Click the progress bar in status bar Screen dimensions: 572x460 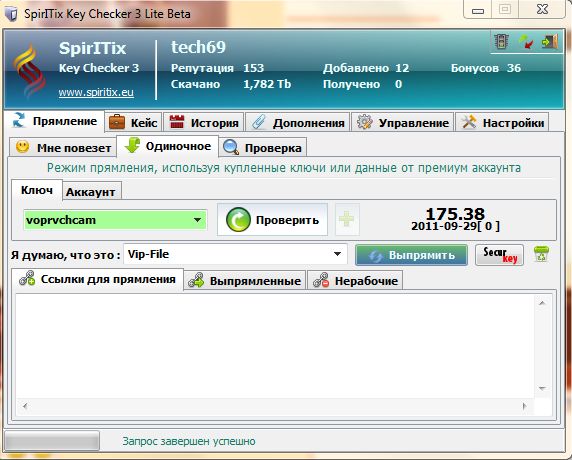click(x=52, y=441)
